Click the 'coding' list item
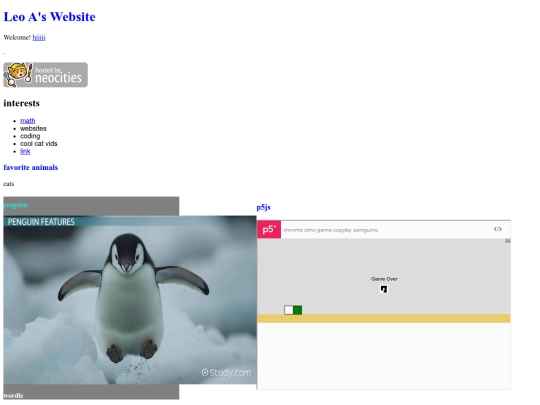The image size is (540, 405). coord(30,136)
